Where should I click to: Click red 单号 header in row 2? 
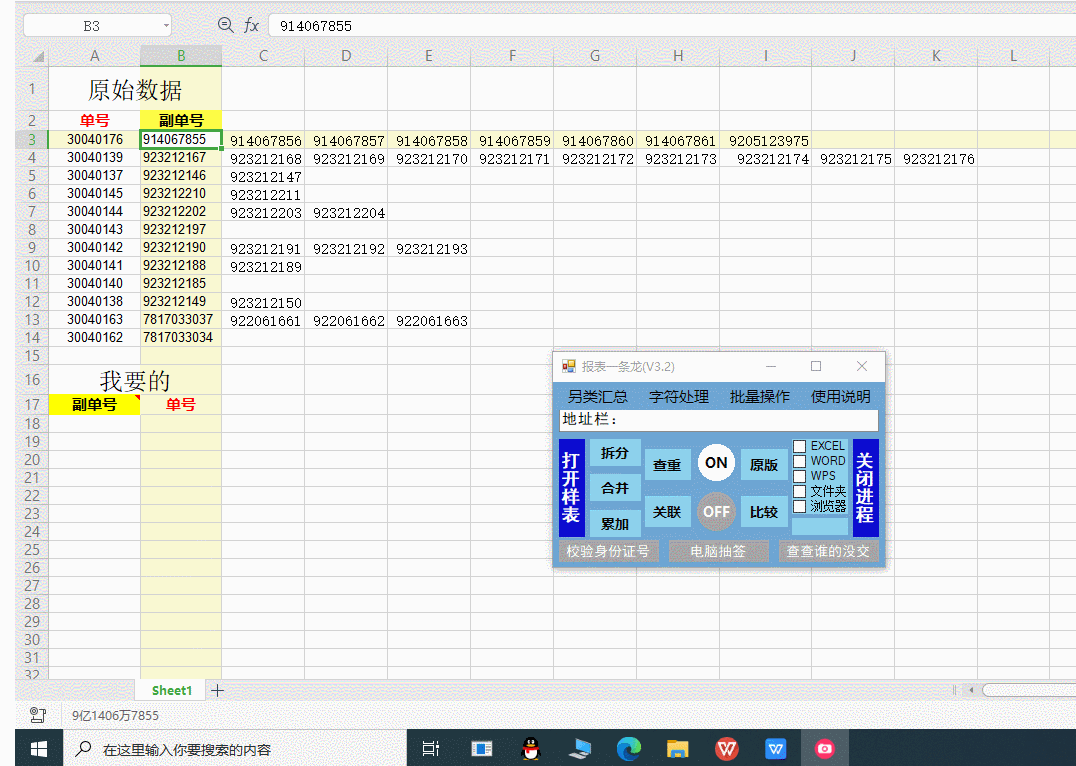pos(95,121)
